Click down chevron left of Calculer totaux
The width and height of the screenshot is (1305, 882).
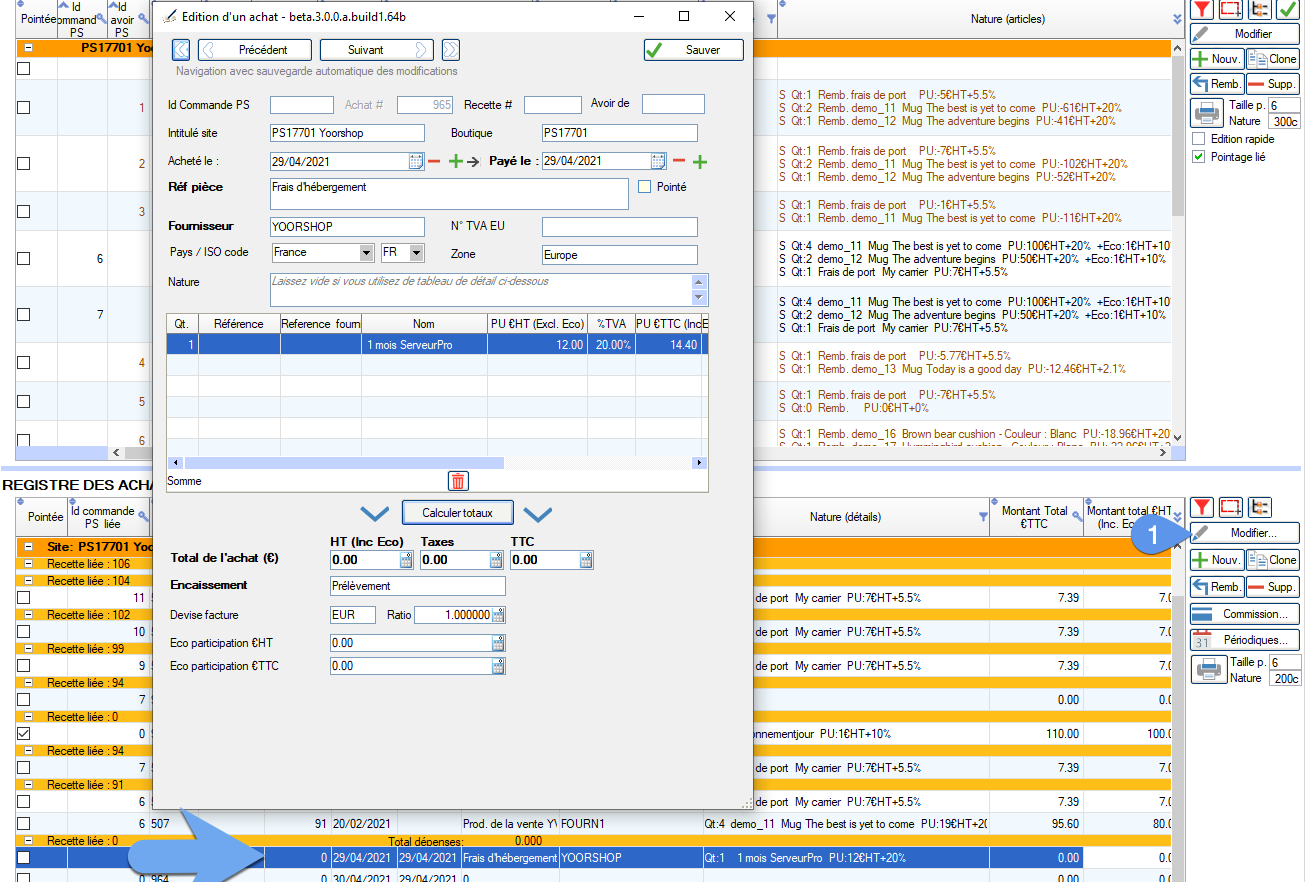pyautogui.click(x=374, y=514)
